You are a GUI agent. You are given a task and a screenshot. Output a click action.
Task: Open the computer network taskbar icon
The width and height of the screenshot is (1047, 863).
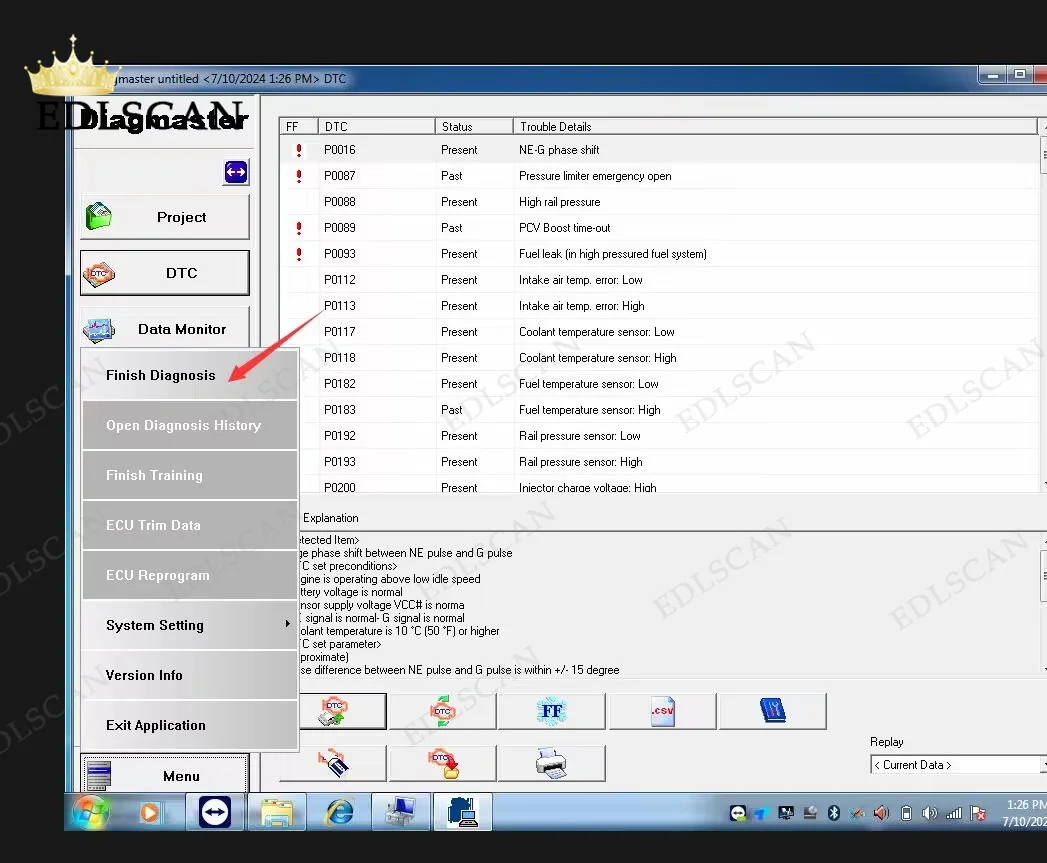click(401, 812)
